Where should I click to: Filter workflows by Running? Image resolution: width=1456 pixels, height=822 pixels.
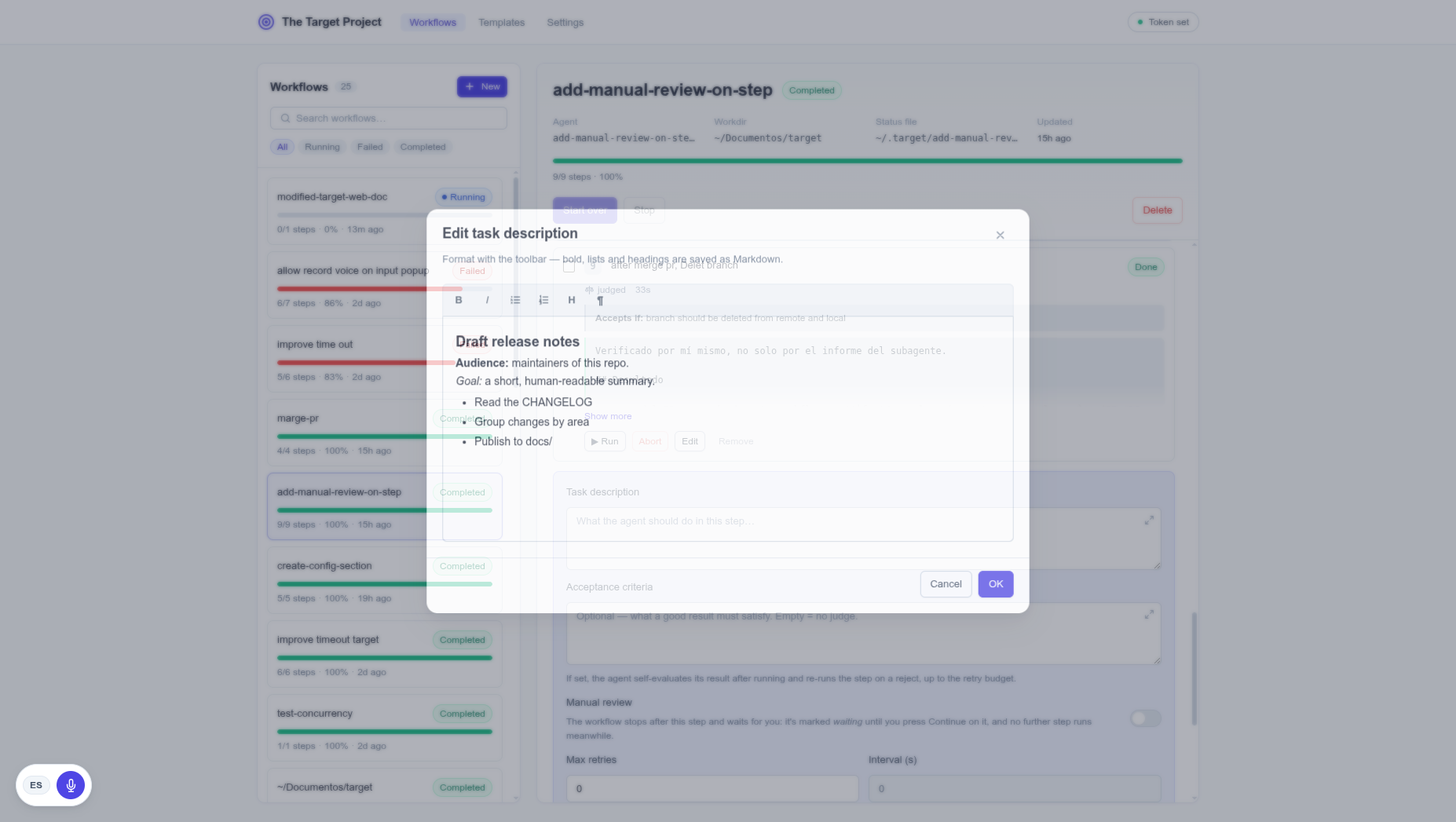coord(322,147)
